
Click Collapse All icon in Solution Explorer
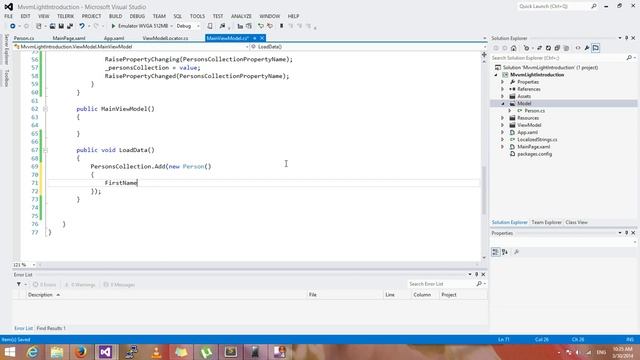point(557,48)
